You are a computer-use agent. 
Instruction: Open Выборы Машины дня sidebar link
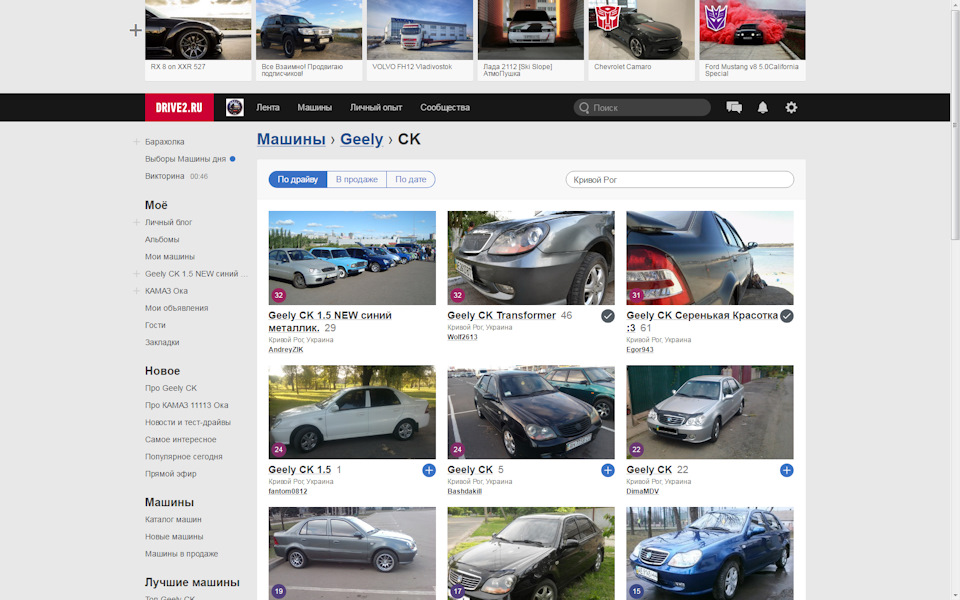(186, 159)
